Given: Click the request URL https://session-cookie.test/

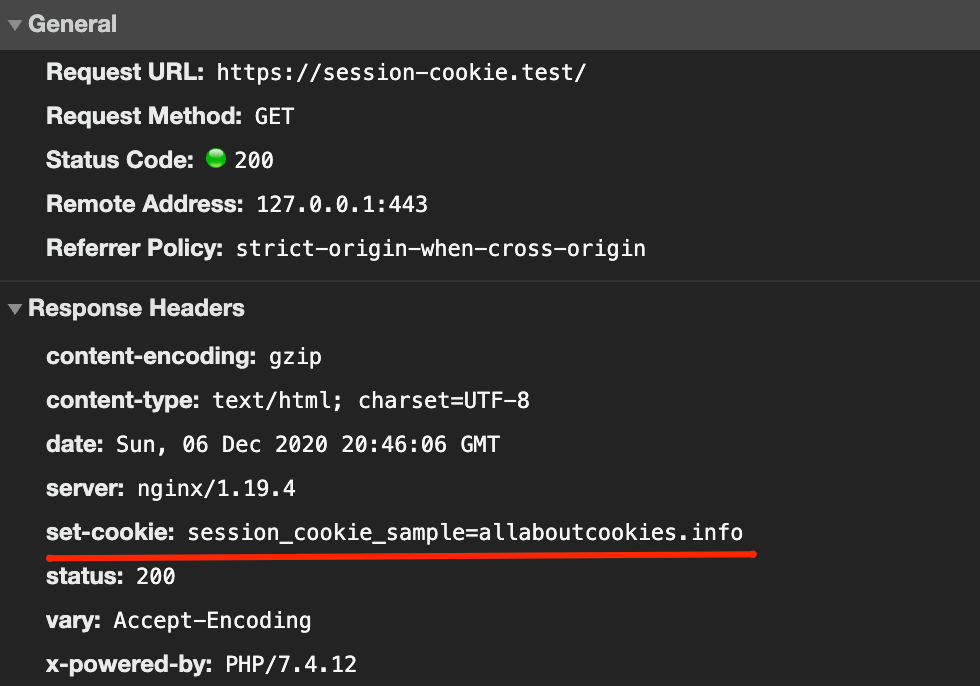Looking at the screenshot, I should pyautogui.click(x=401, y=72).
